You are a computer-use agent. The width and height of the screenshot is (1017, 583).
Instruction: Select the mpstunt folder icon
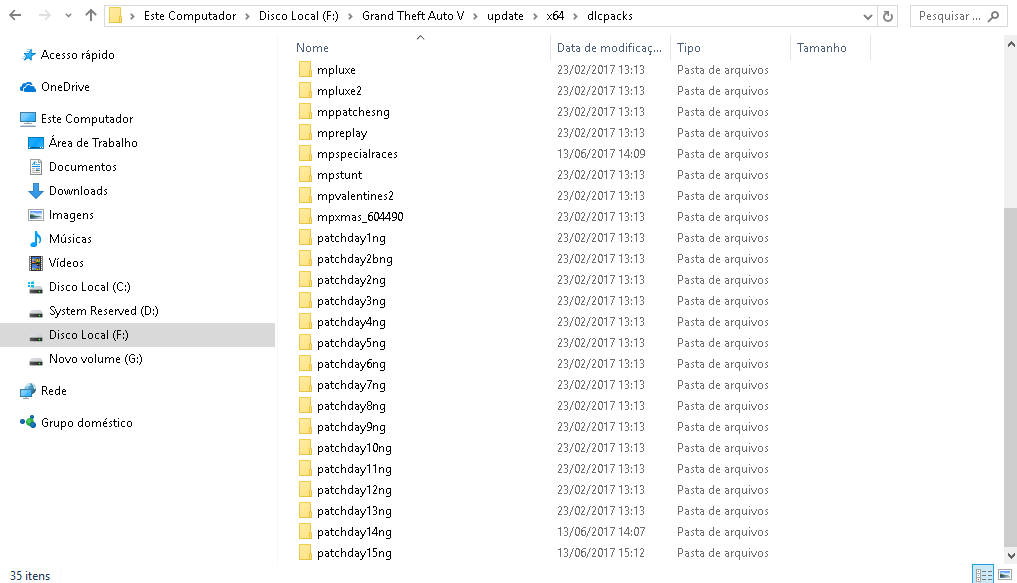pyautogui.click(x=305, y=174)
